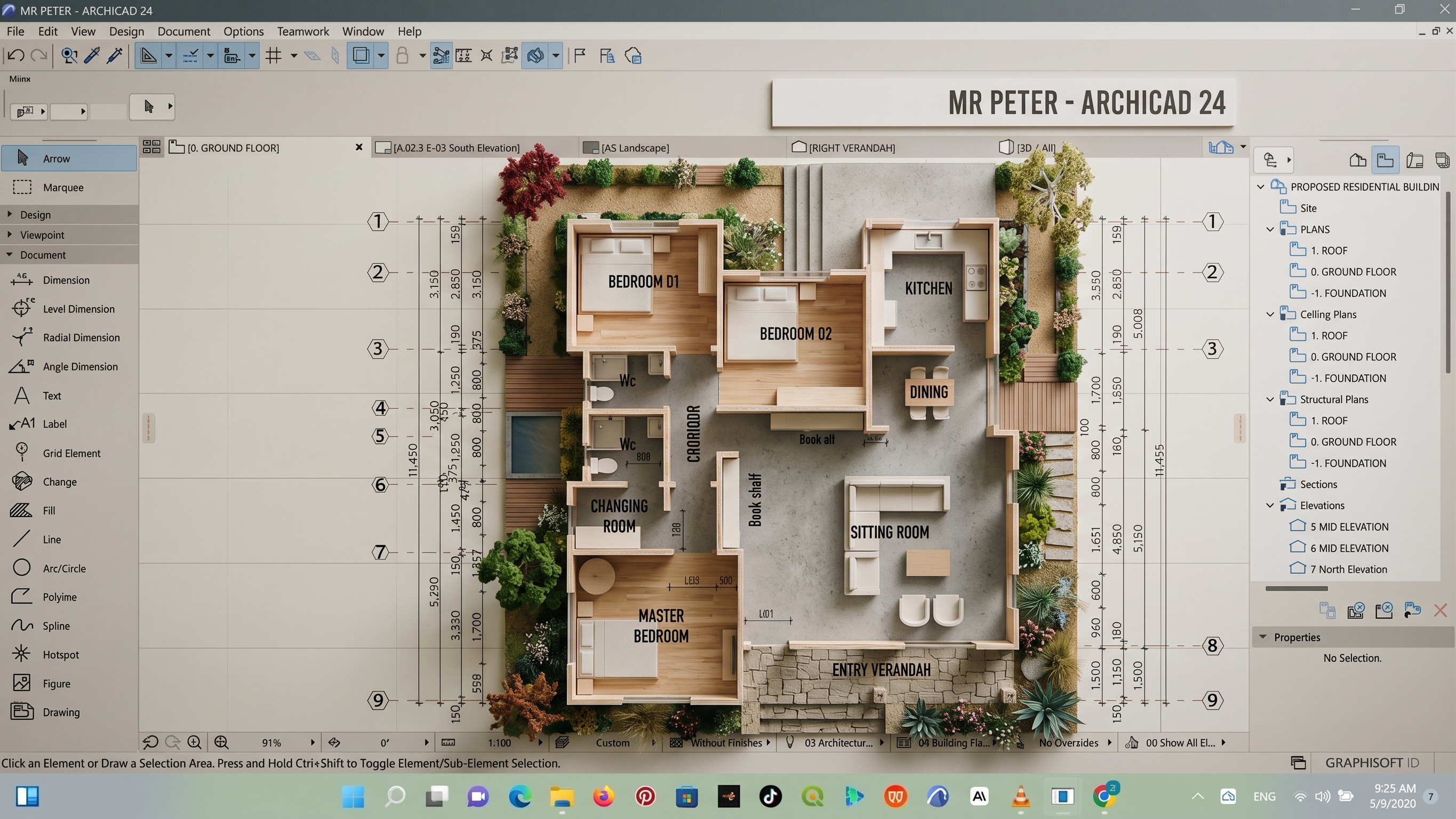Open the Teamwork menu
1456x819 pixels.
[x=303, y=31]
